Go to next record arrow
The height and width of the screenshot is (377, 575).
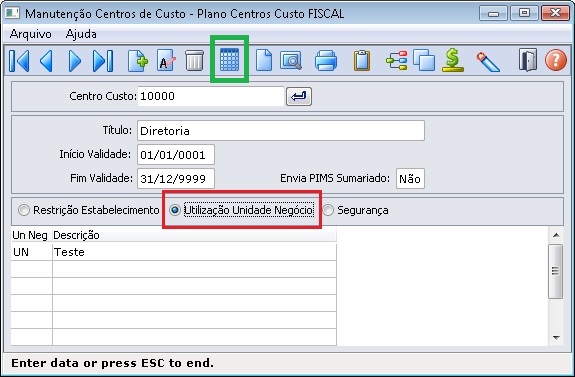74,61
